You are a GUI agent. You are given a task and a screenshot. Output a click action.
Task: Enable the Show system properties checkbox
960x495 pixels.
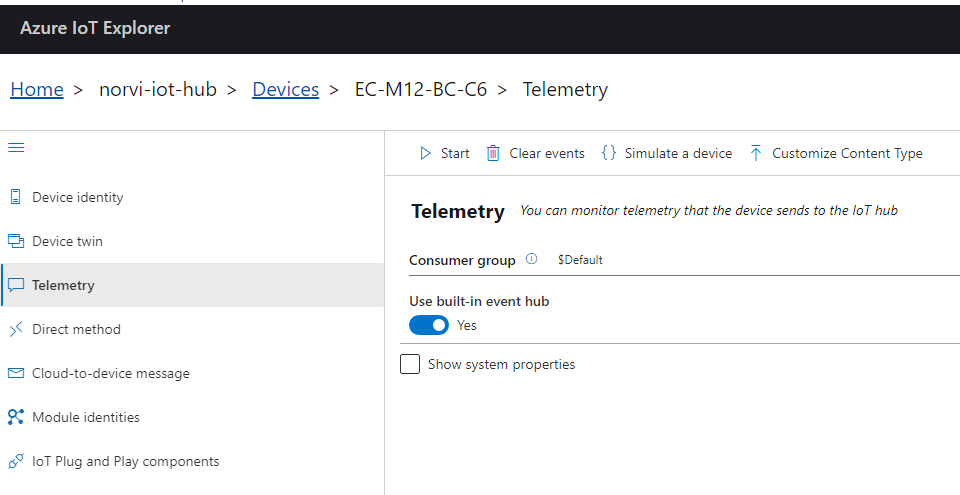pos(410,364)
